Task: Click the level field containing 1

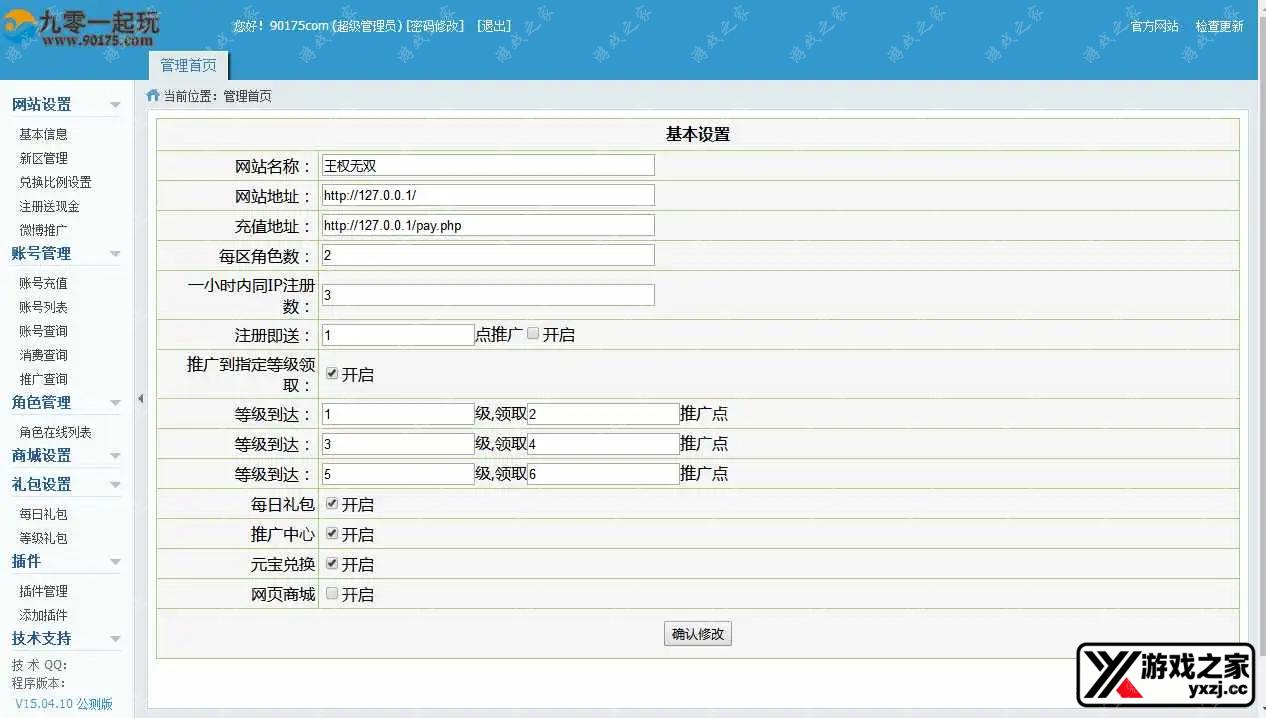Action: [398, 414]
